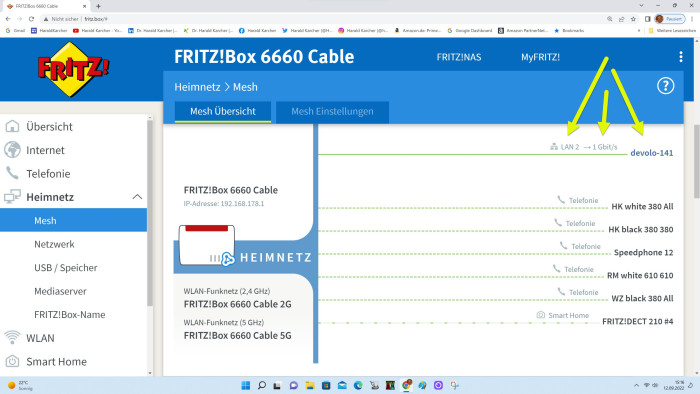The height and width of the screenshot is (394, 700).
Task: Click device Speedphone 12
Action: (643, 253)
